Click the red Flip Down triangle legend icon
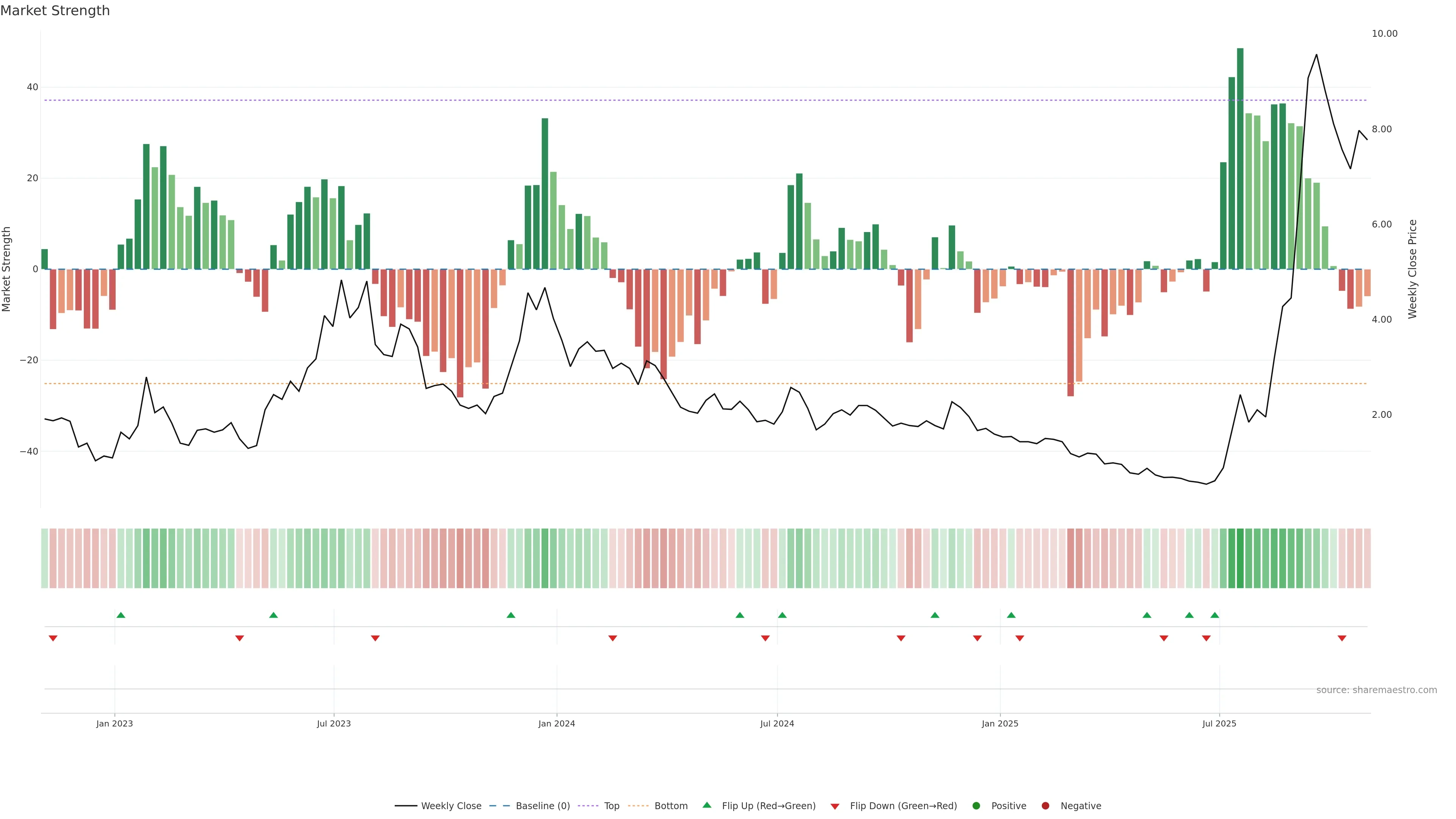Image resolution: width=1456 pixels, height=819 pixels. pyautogui.click(x=835, y=806)
